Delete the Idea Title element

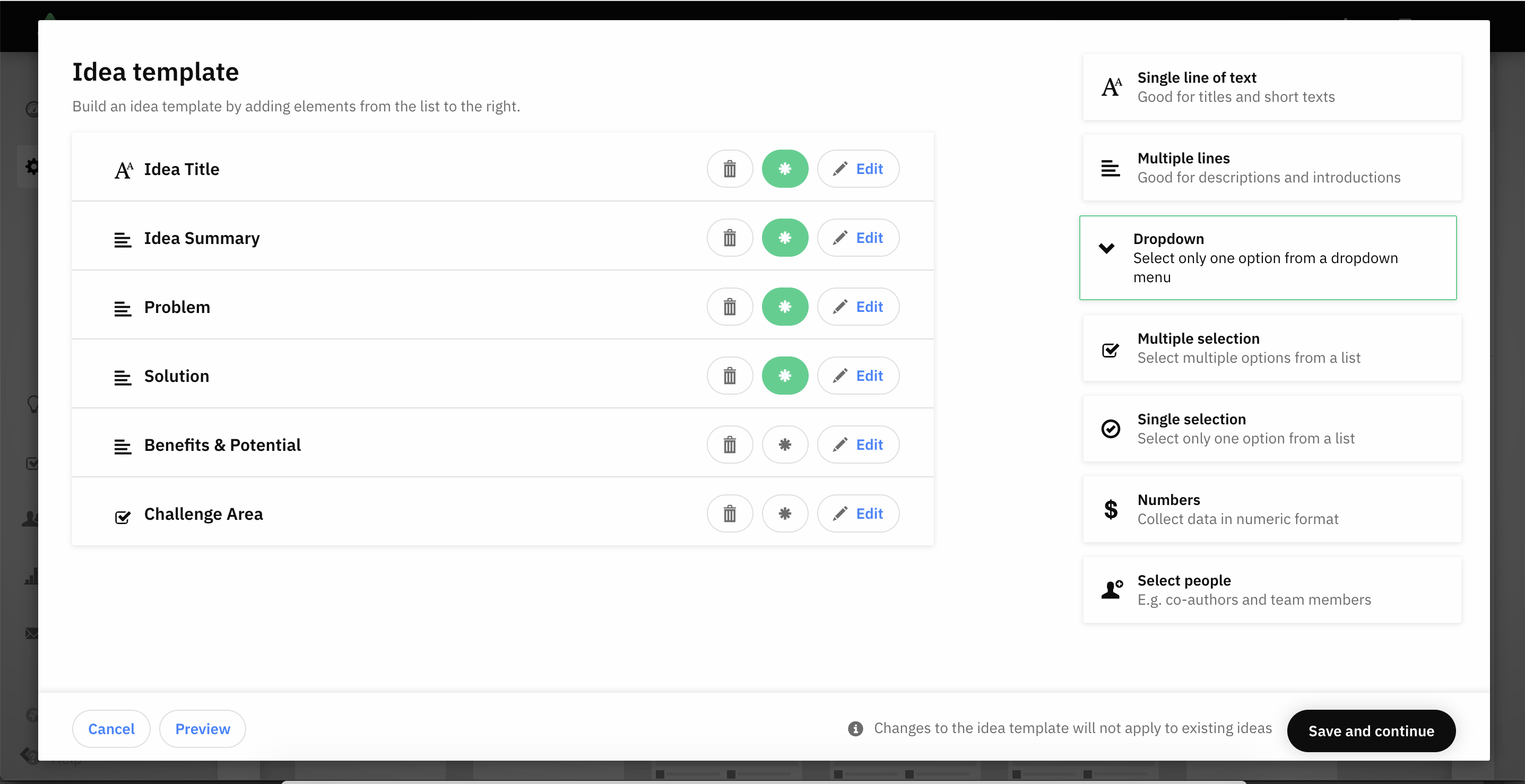pos(730,169)
